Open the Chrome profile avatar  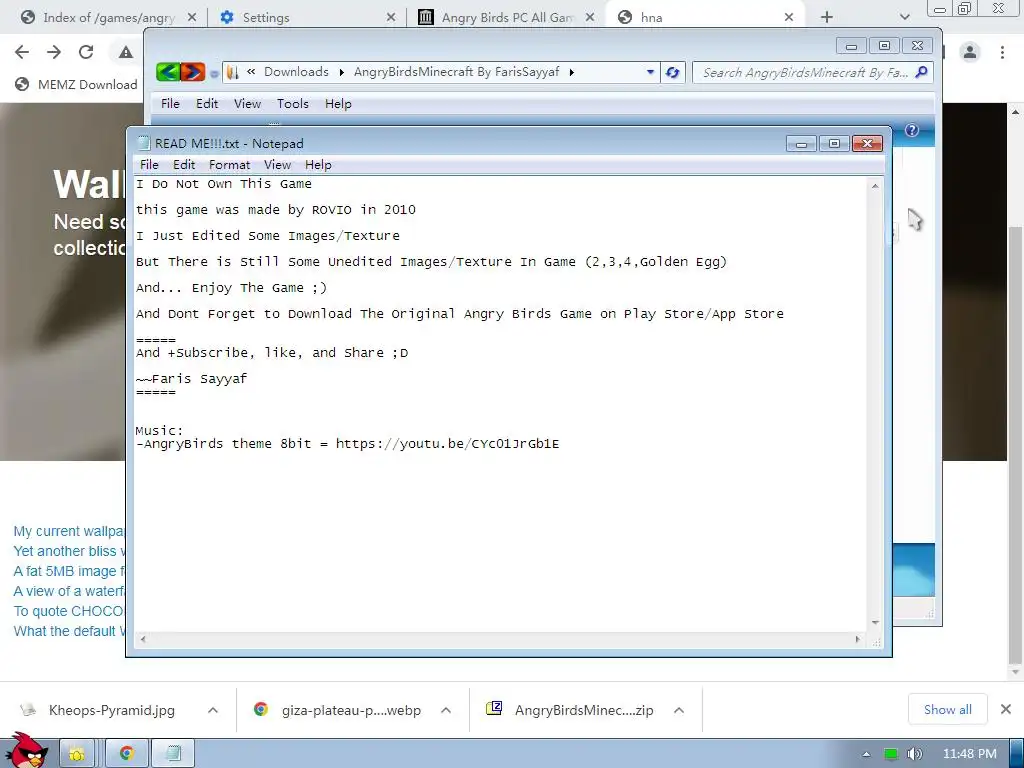(970, 52)
